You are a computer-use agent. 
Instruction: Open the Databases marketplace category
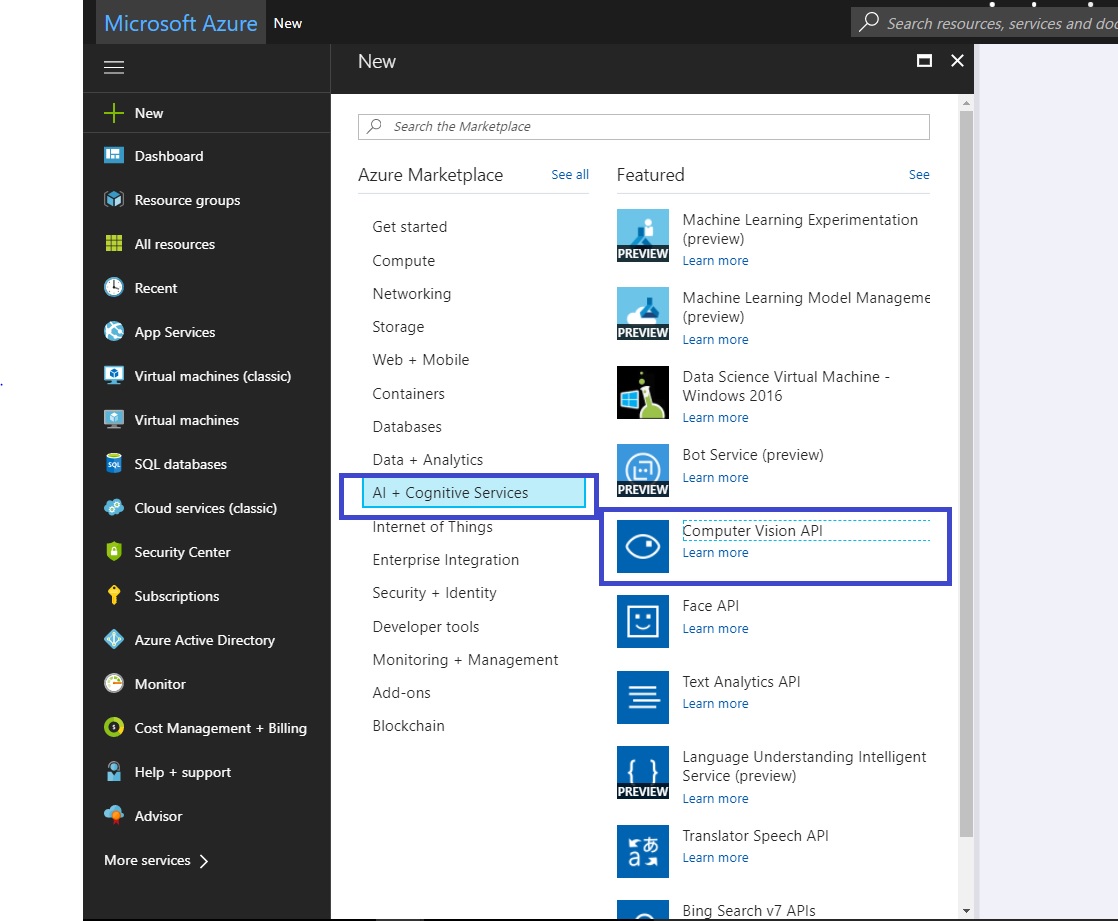[x=407, y=427]
